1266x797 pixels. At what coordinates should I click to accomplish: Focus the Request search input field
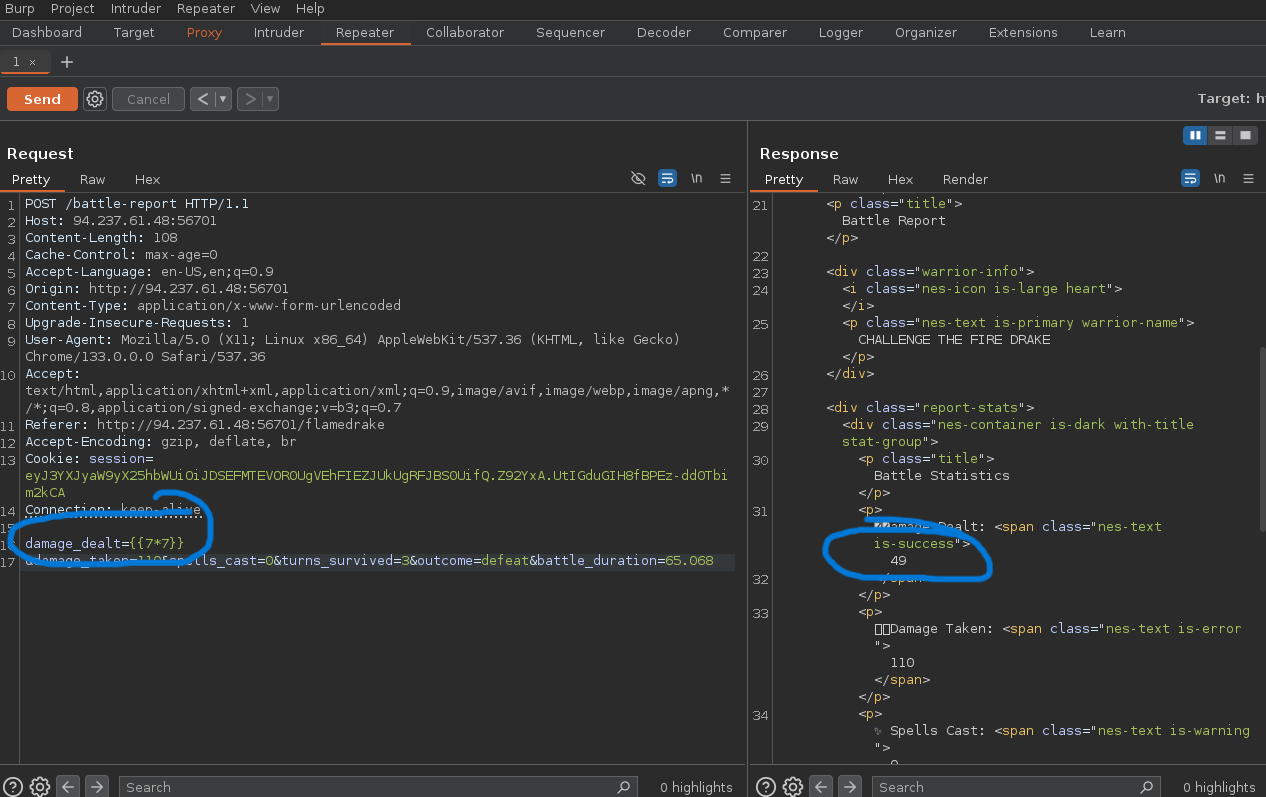[x=378, y=787]
